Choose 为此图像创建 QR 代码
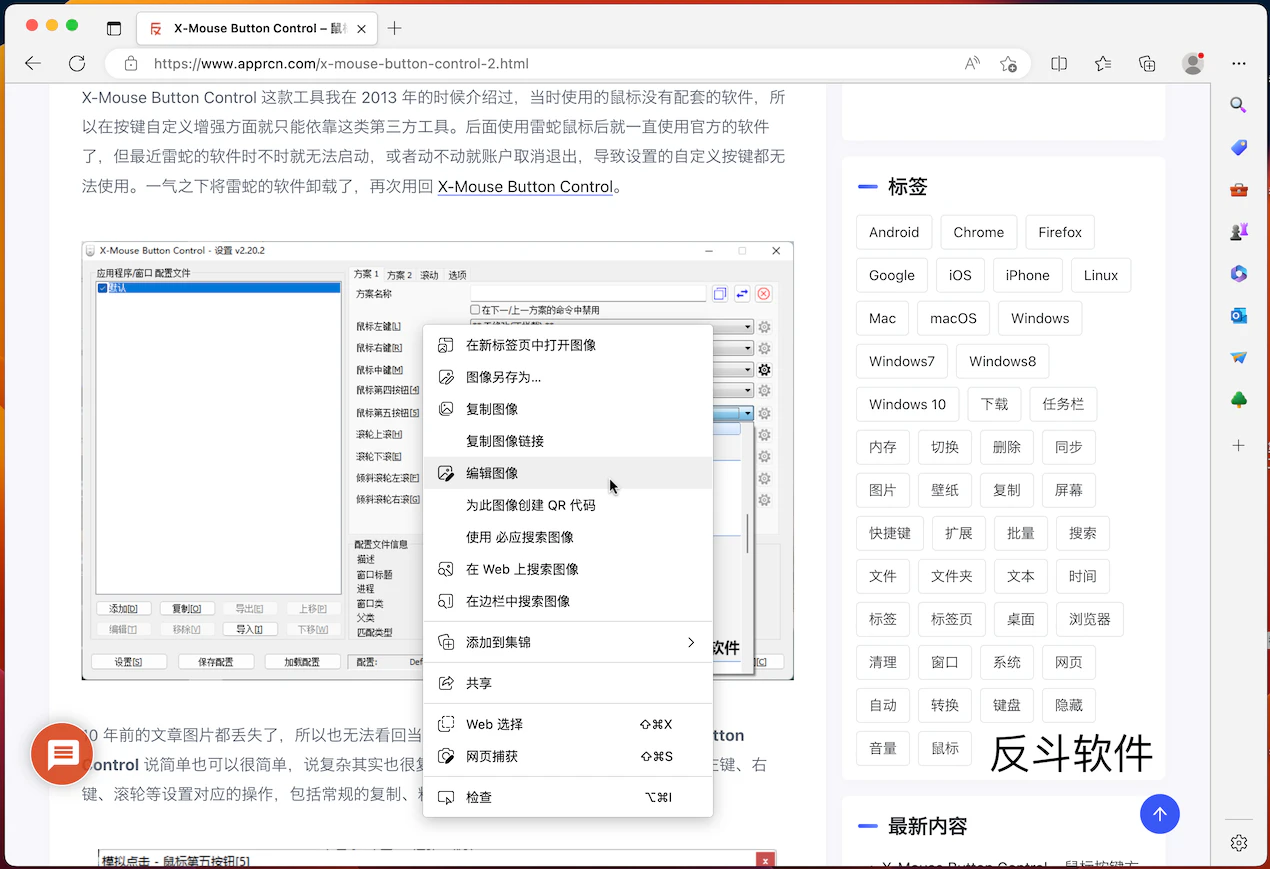 568,505
